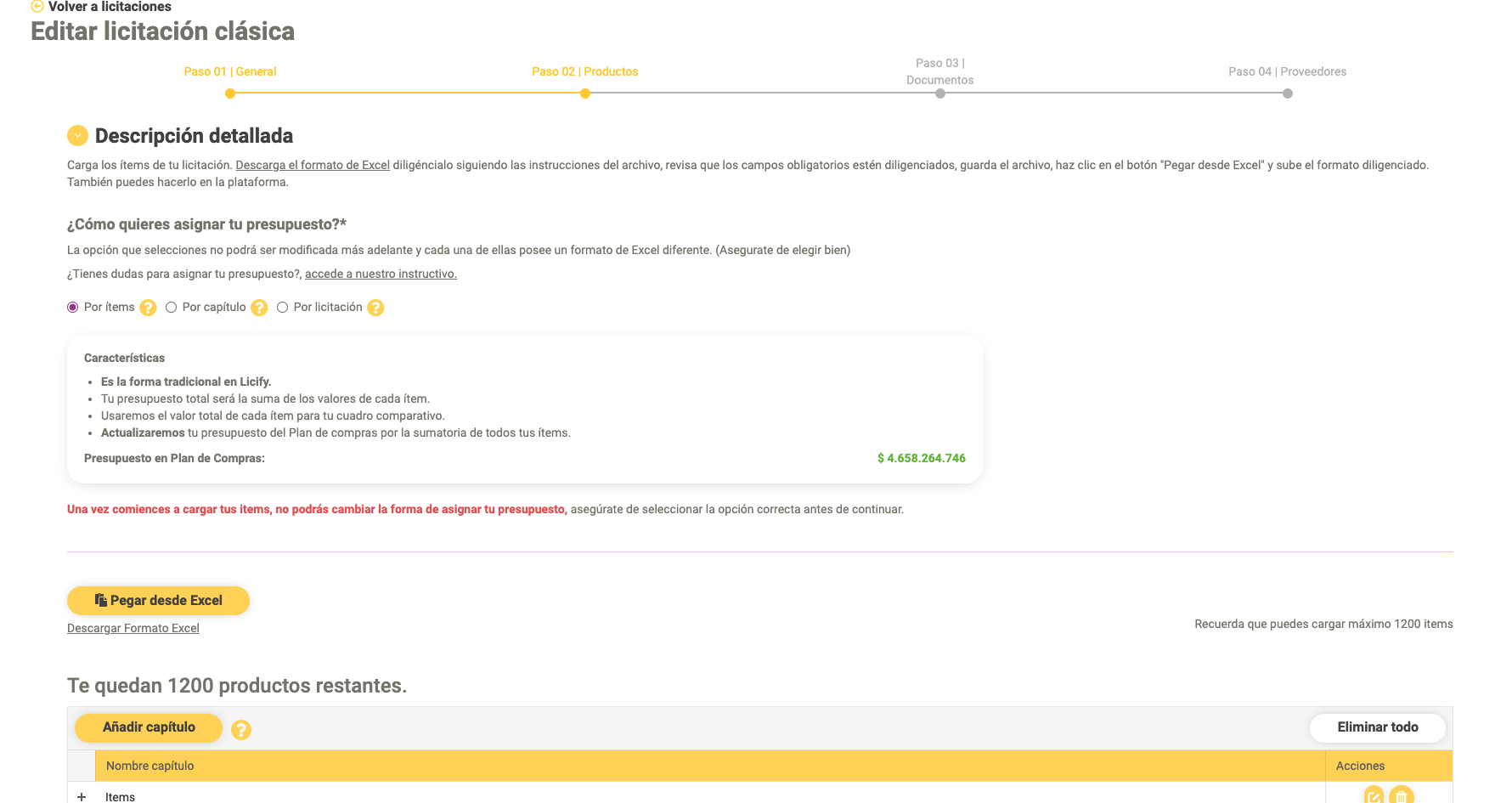The image size is (1512, 803).
Task: Collapse the Descripción detallada section chevron
Action: click(77, 136)
